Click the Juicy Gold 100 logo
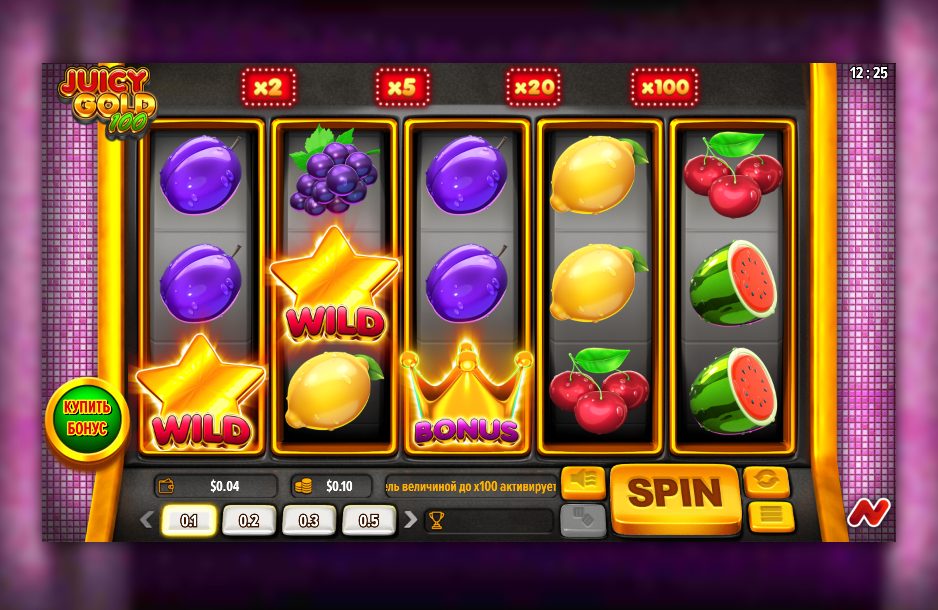Image resolution: width=938 pixels, height=610 pixels. click(107, 100)
